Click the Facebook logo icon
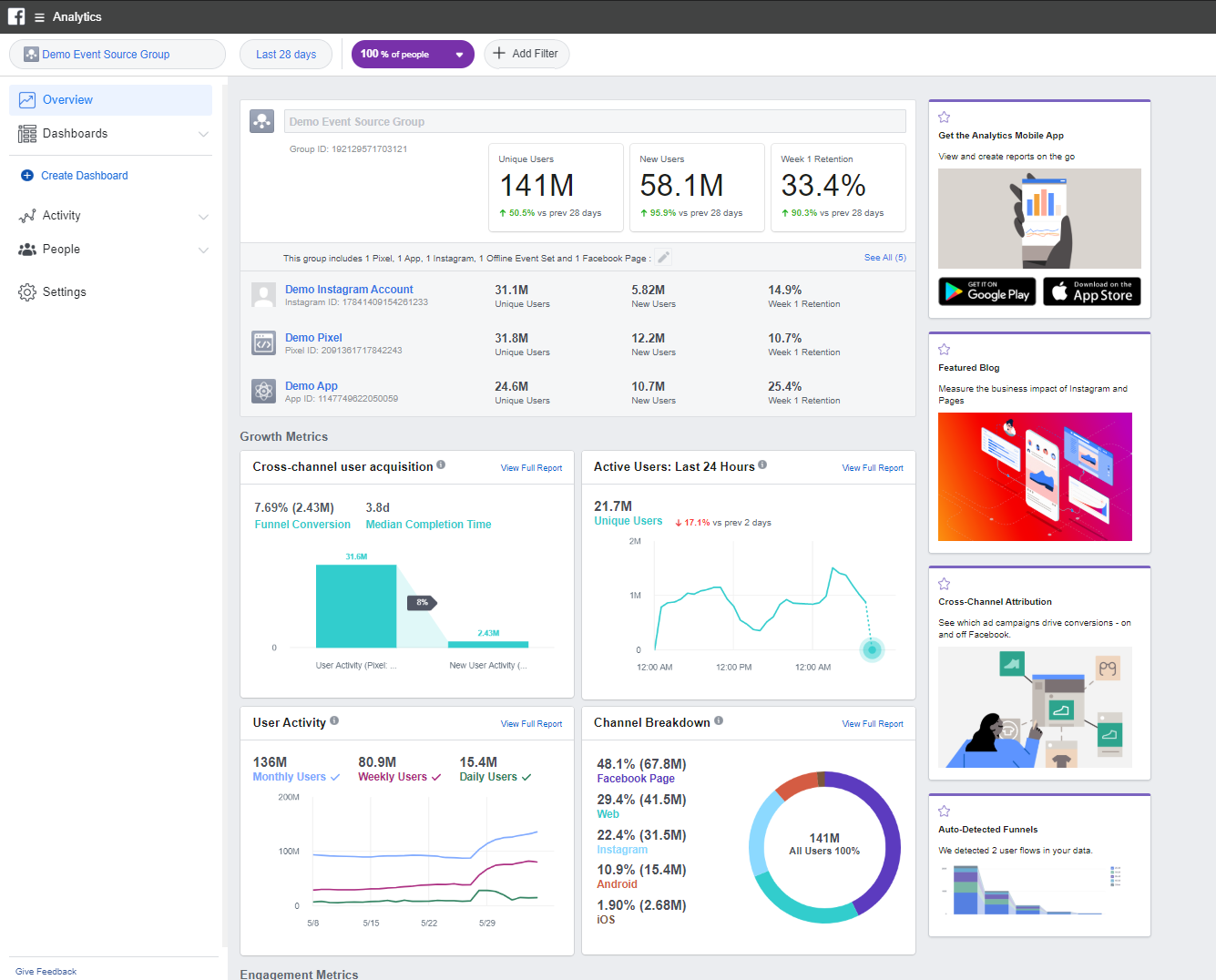The width and height of the screenshot is (1216, 980). [x=16, y=16]
